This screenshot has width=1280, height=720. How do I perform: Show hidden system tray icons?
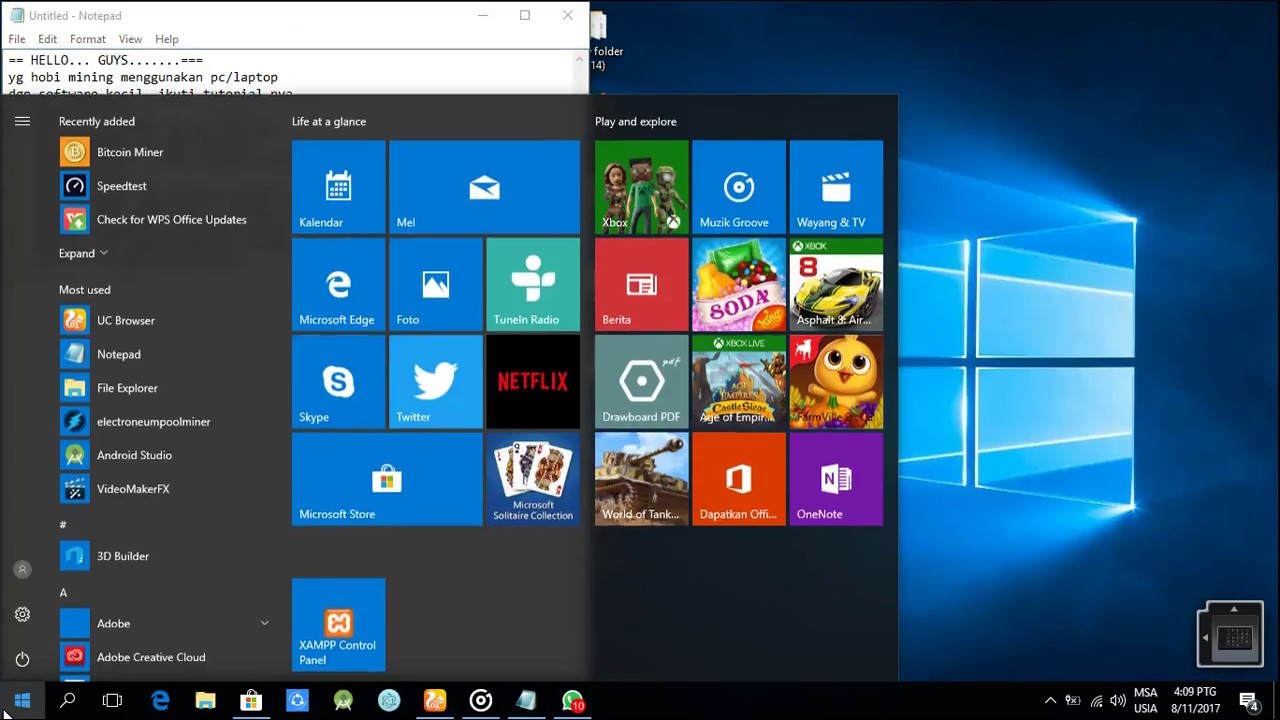click(x=1050, y=701)
